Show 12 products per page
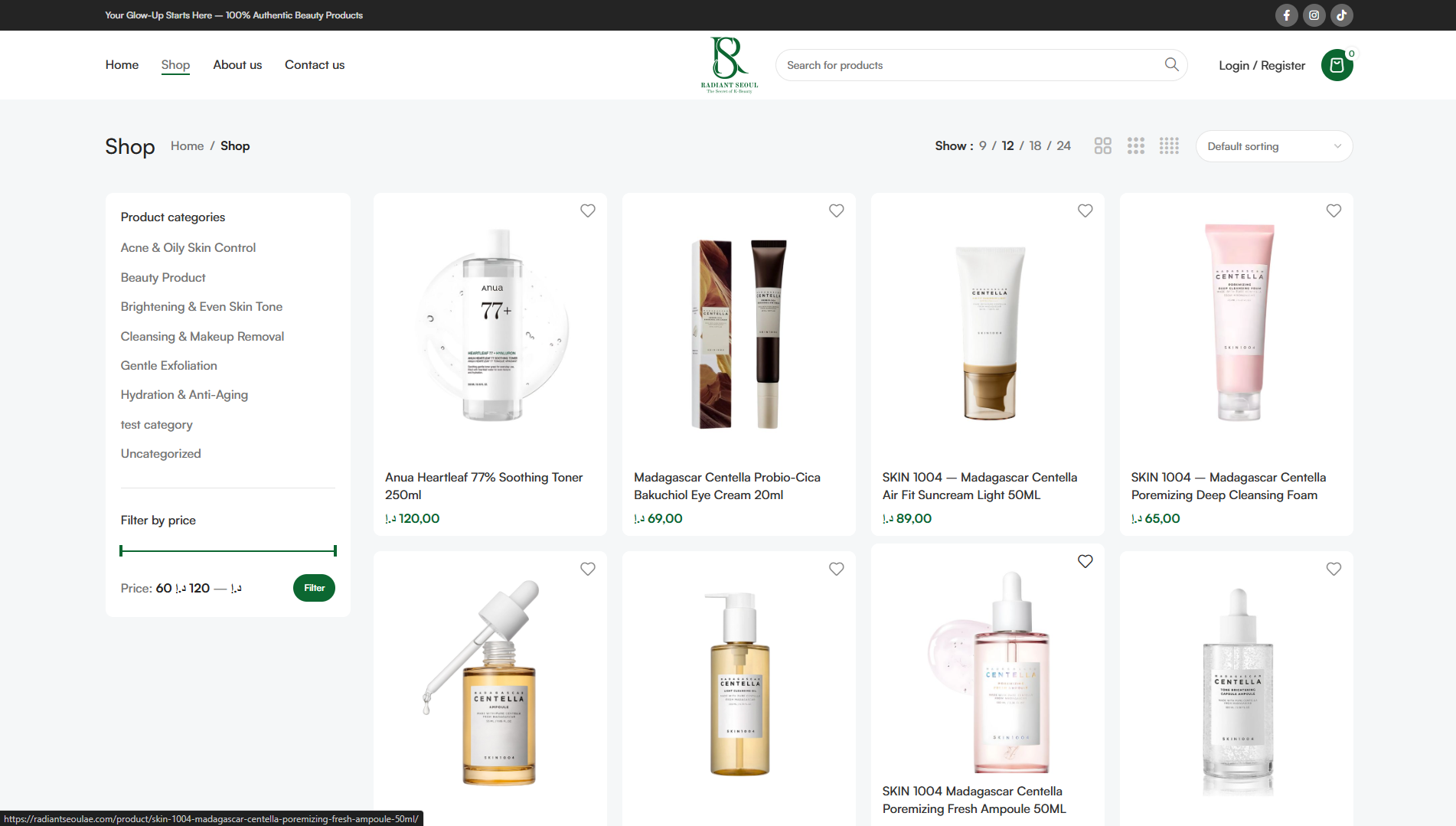 coord(1007,146)
